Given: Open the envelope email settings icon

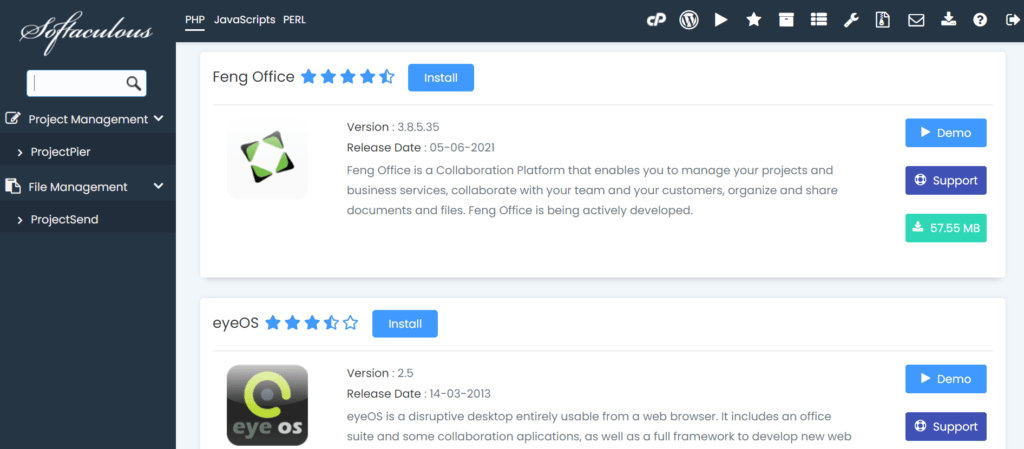Looking at the screenshot, I should pyautogui.click(x=916, y=20).
